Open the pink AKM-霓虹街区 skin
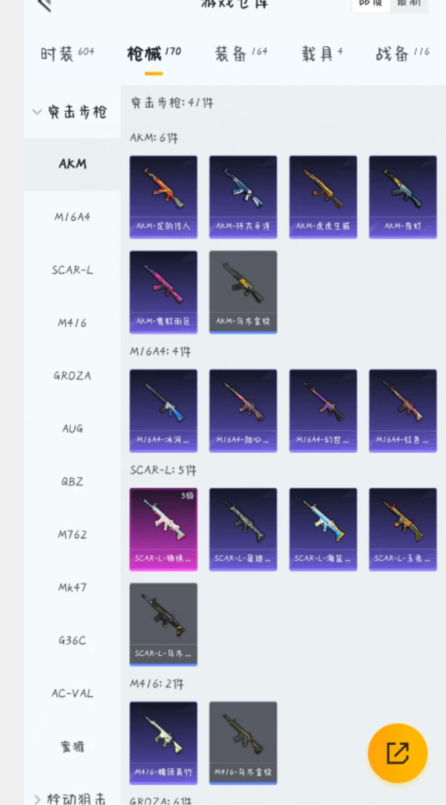The width and height of the screenshot is (446, 805). coord(163,292)
